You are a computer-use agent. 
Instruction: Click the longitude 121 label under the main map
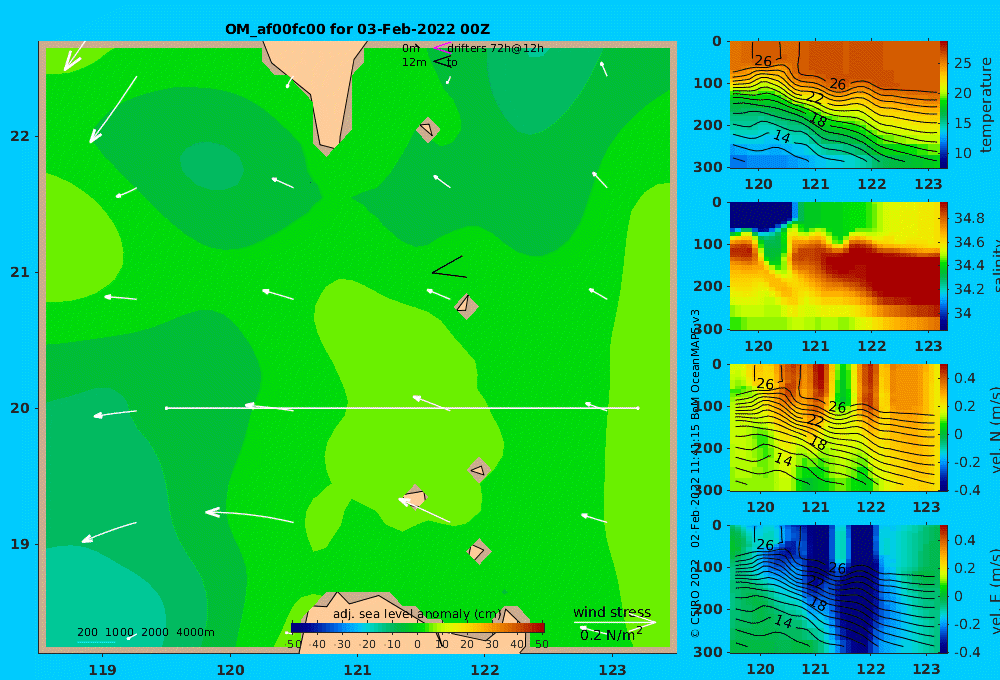[x=358, y=670]
